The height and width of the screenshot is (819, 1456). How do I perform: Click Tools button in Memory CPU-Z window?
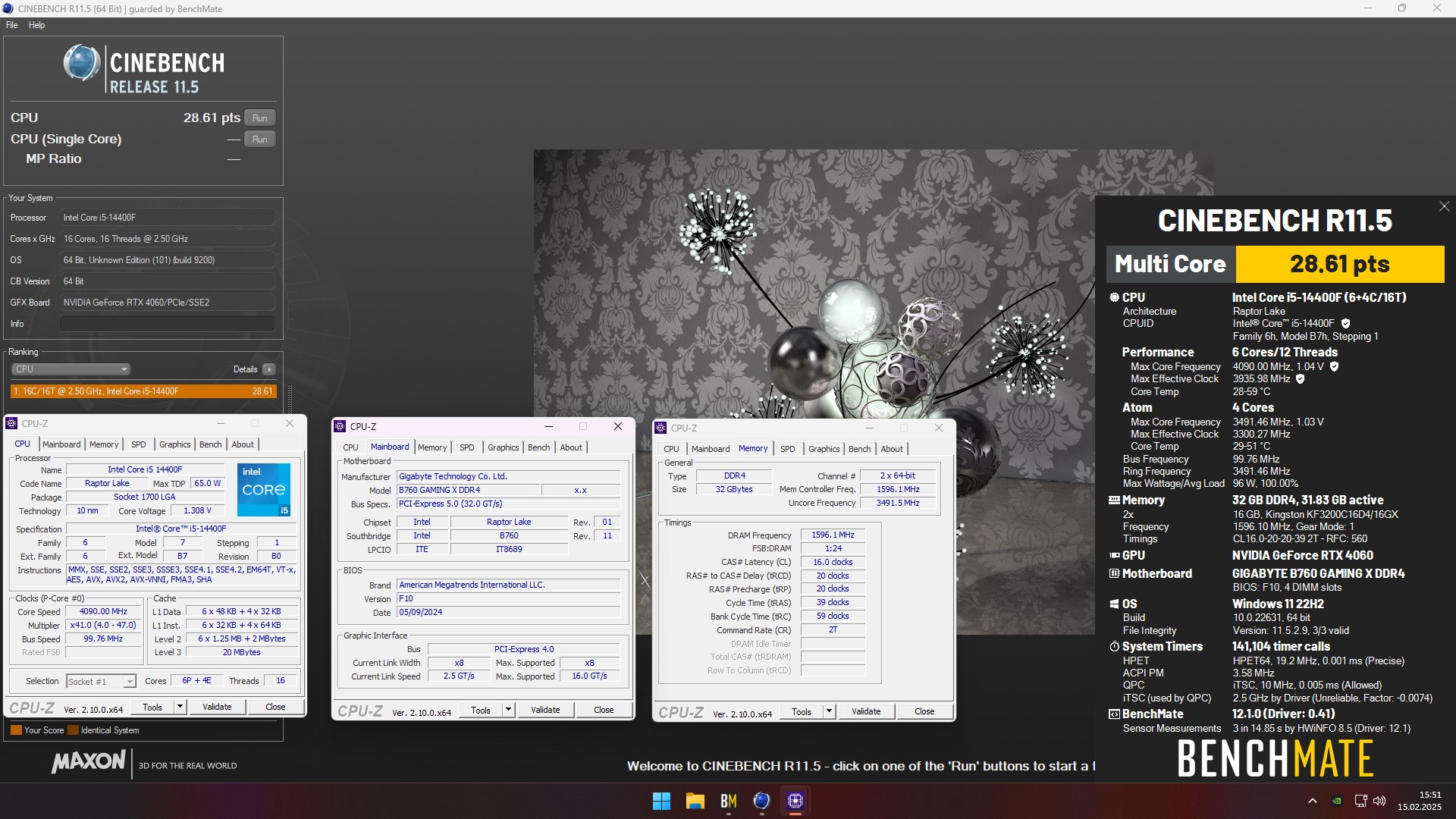(x=802, y=711)
